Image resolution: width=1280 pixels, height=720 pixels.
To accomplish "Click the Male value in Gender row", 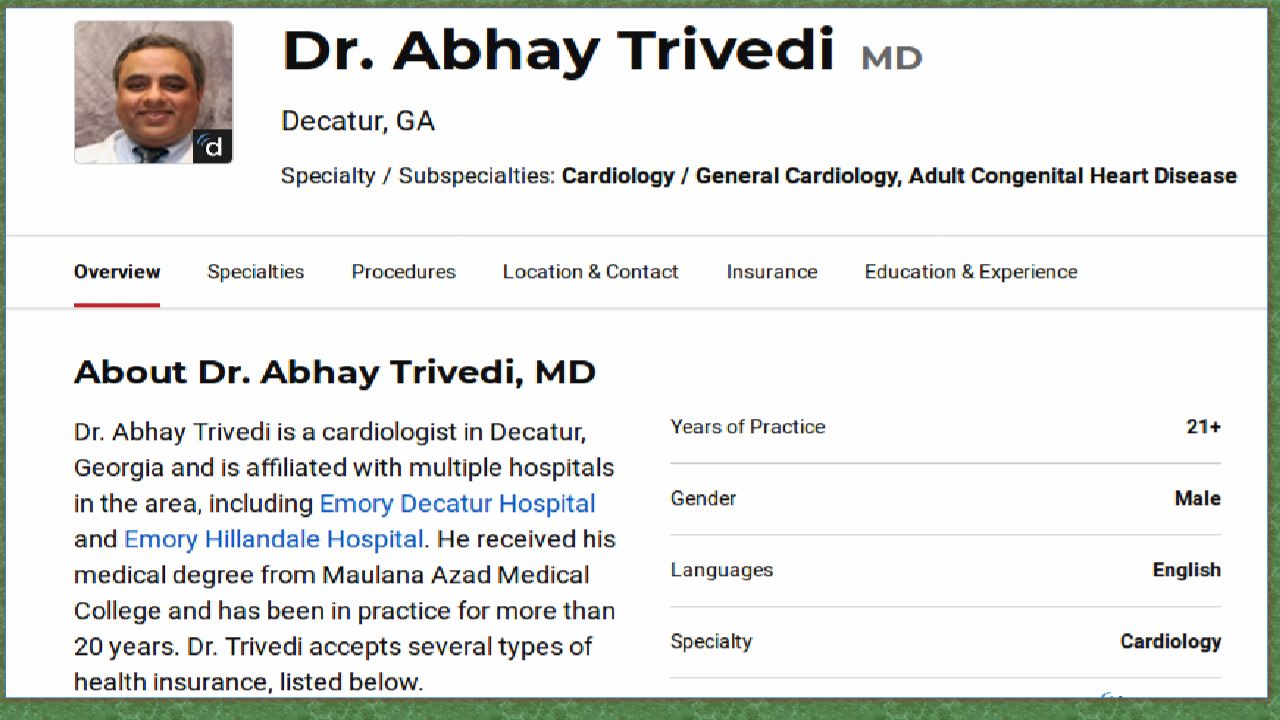I will 1197,498.
